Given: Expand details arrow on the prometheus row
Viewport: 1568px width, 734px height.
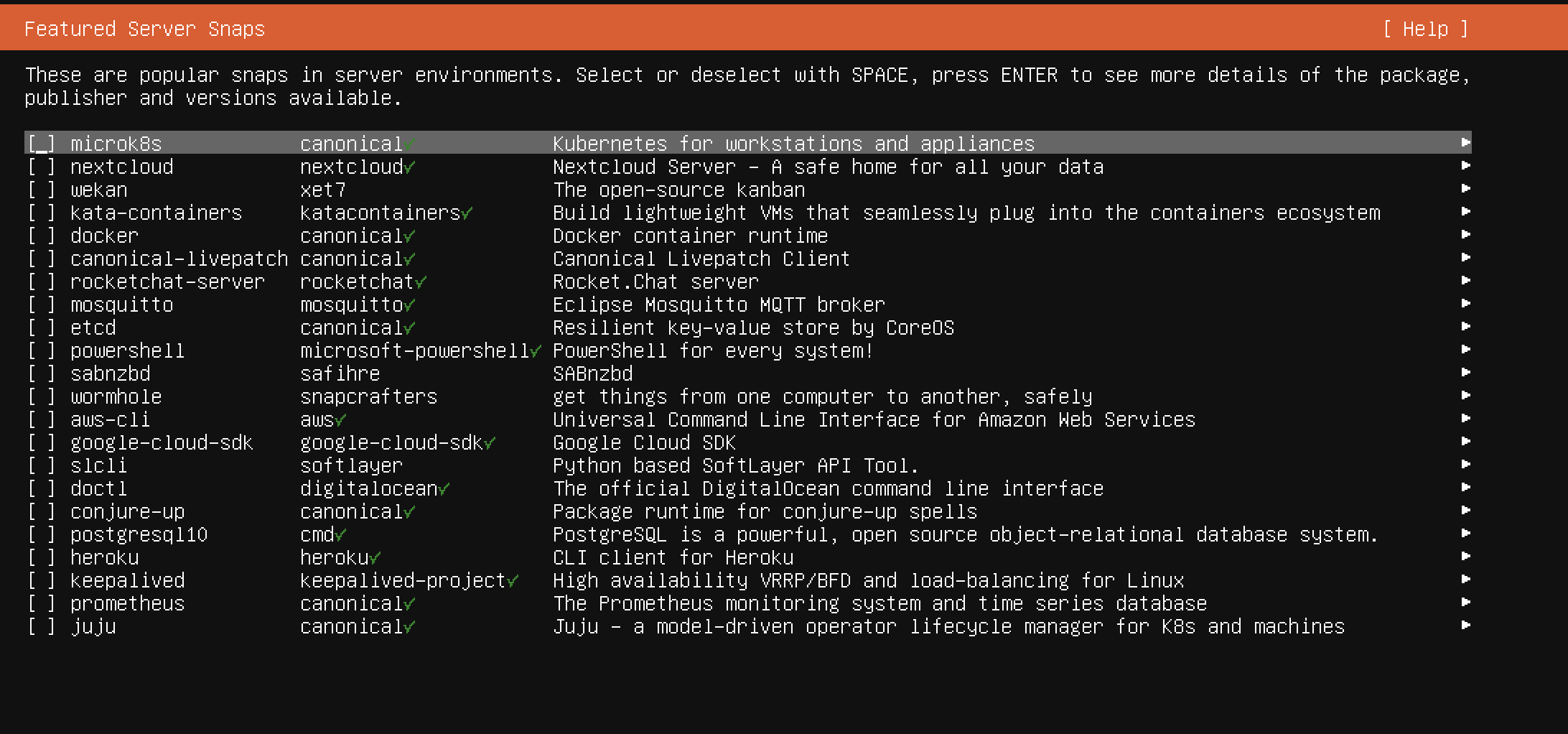Looking at the screenshot, I should pos(1465,603).
